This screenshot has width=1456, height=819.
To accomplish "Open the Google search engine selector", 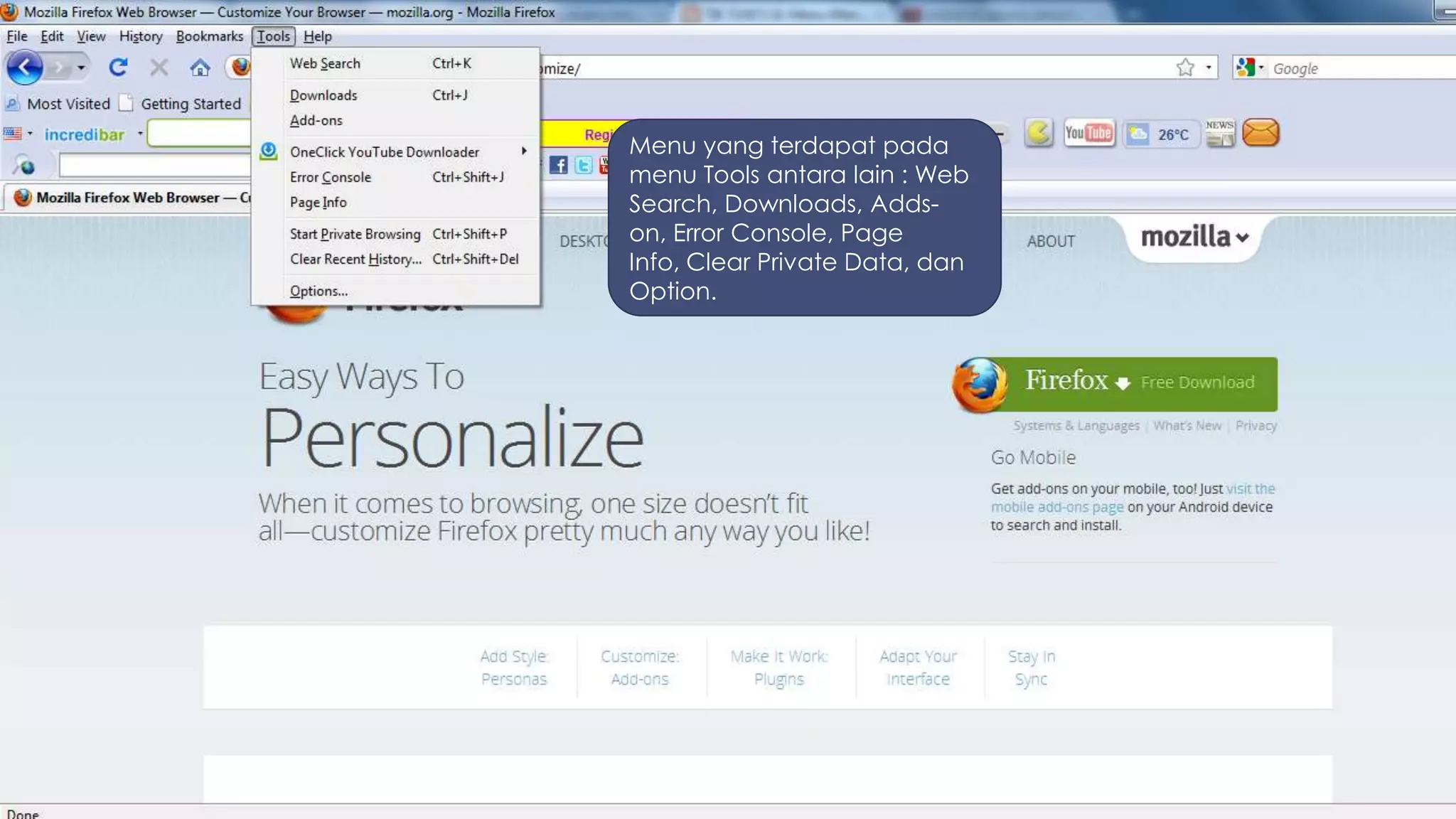I will click(1251, 68).
